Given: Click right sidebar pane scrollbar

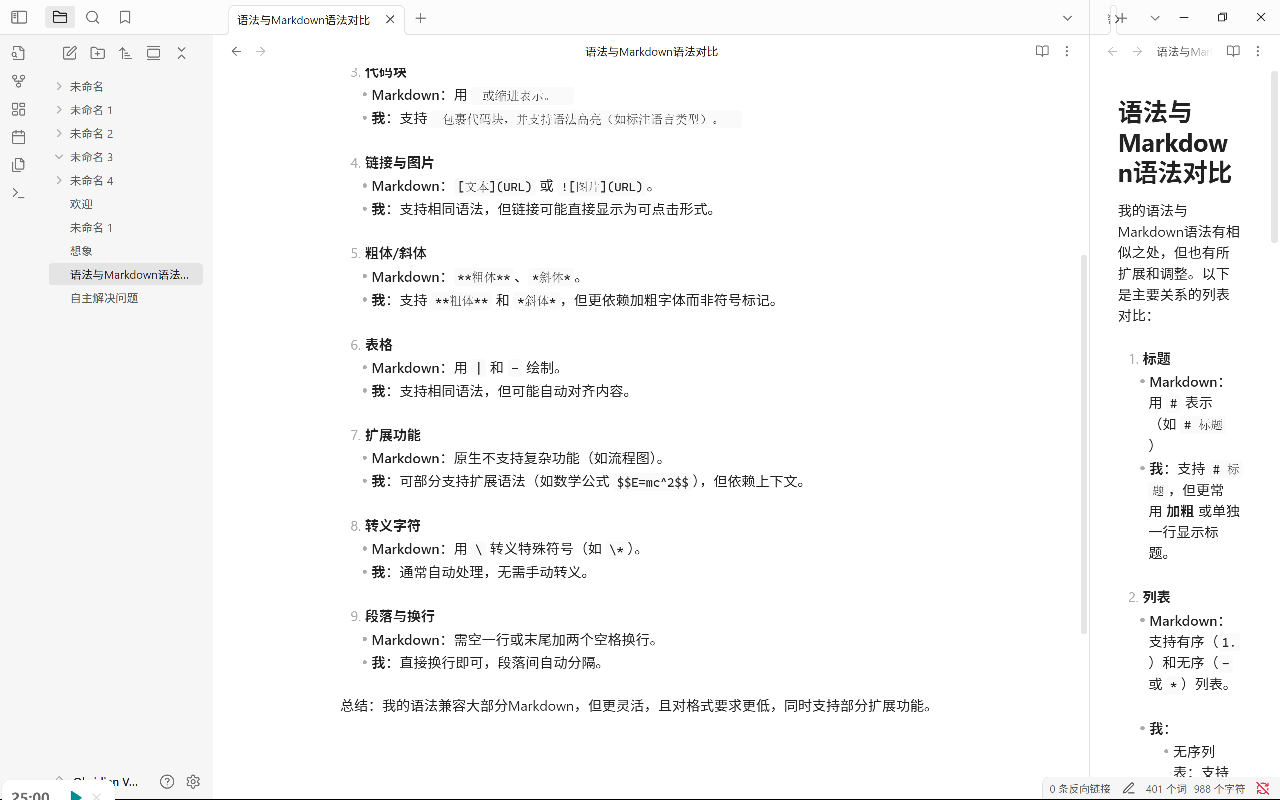Looking at the screenshot, I should (1275, 156).
